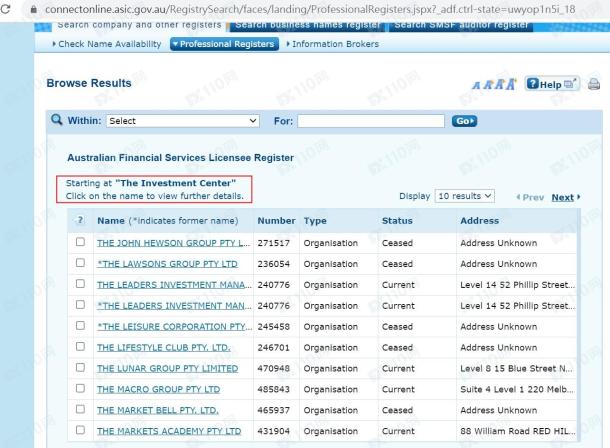
Task: Tick checkbox for THE LUNAR GROUP PTY LIMITED
Action: [80, 368]
